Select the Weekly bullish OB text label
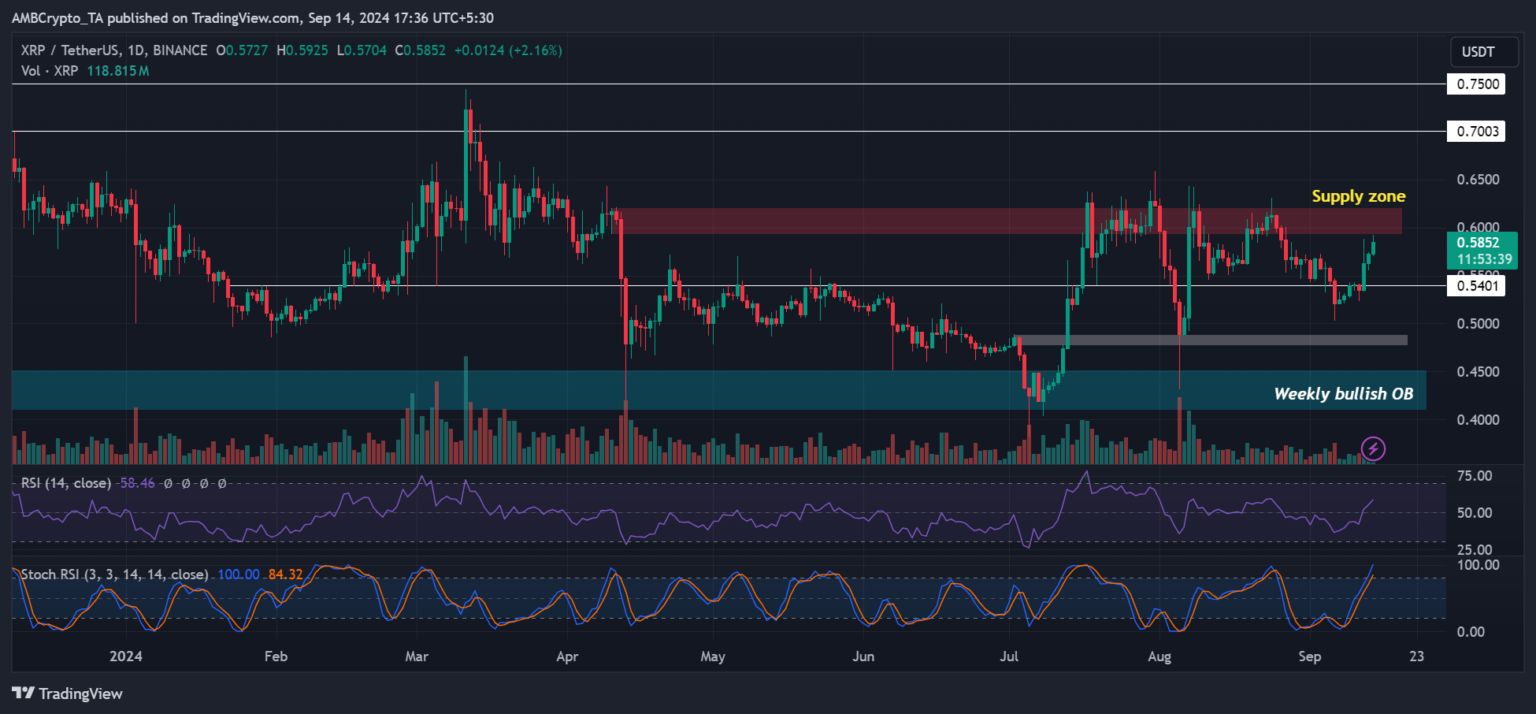The image size is (1536, 714). click(x=1343, y=394)
